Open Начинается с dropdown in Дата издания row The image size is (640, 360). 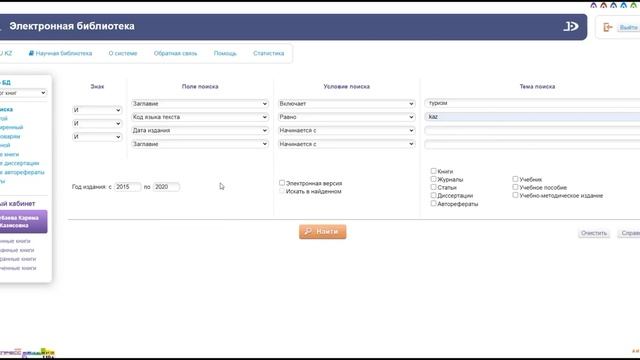(x=347, y=131)
